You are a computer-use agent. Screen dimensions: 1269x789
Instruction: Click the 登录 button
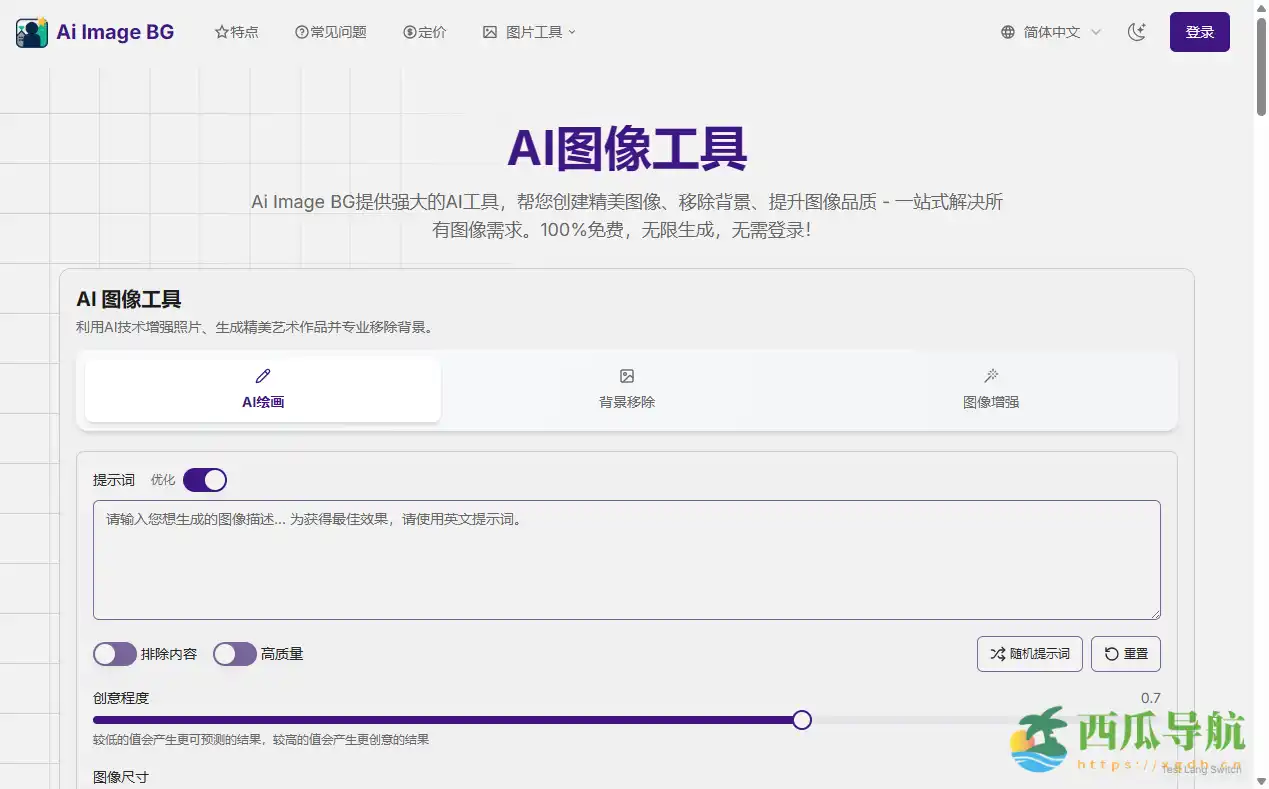[1199, 31]
